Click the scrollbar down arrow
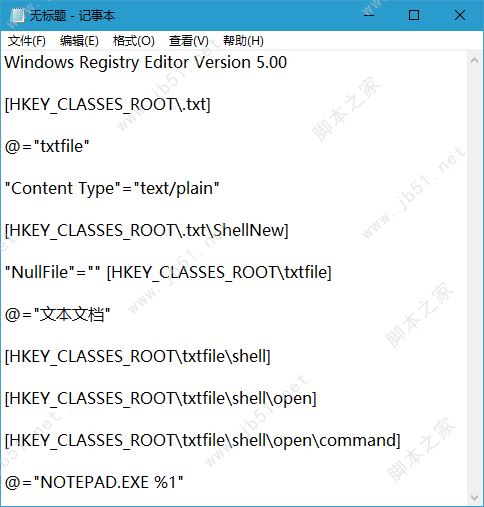The height and width of the screenshot is (507, 484). click(x=474, y=498)
